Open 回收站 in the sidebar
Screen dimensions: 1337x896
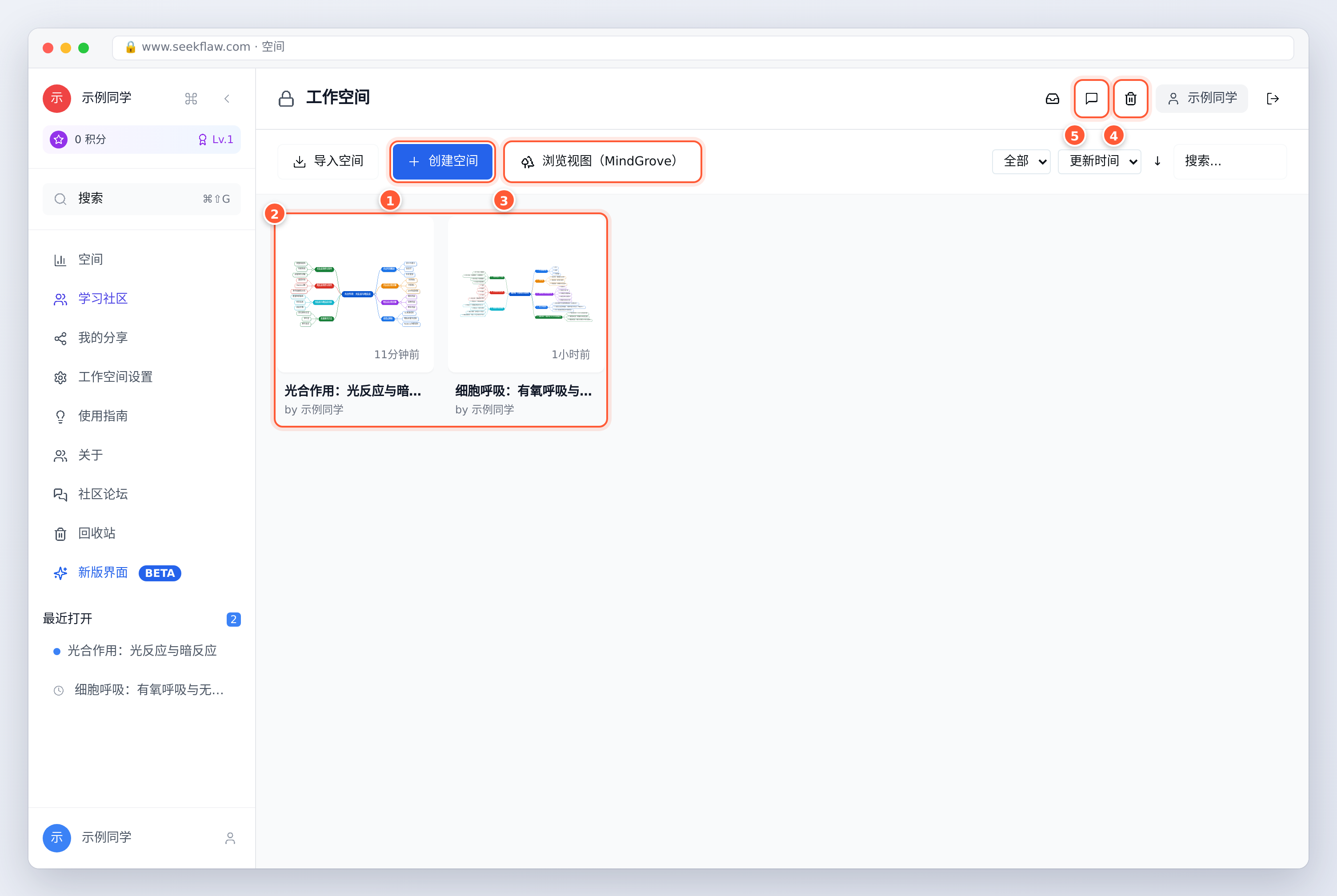[142, 534]
